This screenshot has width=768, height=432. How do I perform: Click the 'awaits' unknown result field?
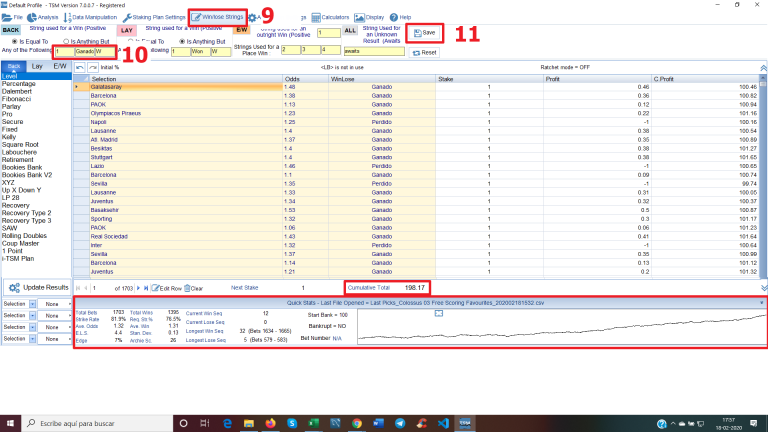pyautogui.click(x=374, y=51)
